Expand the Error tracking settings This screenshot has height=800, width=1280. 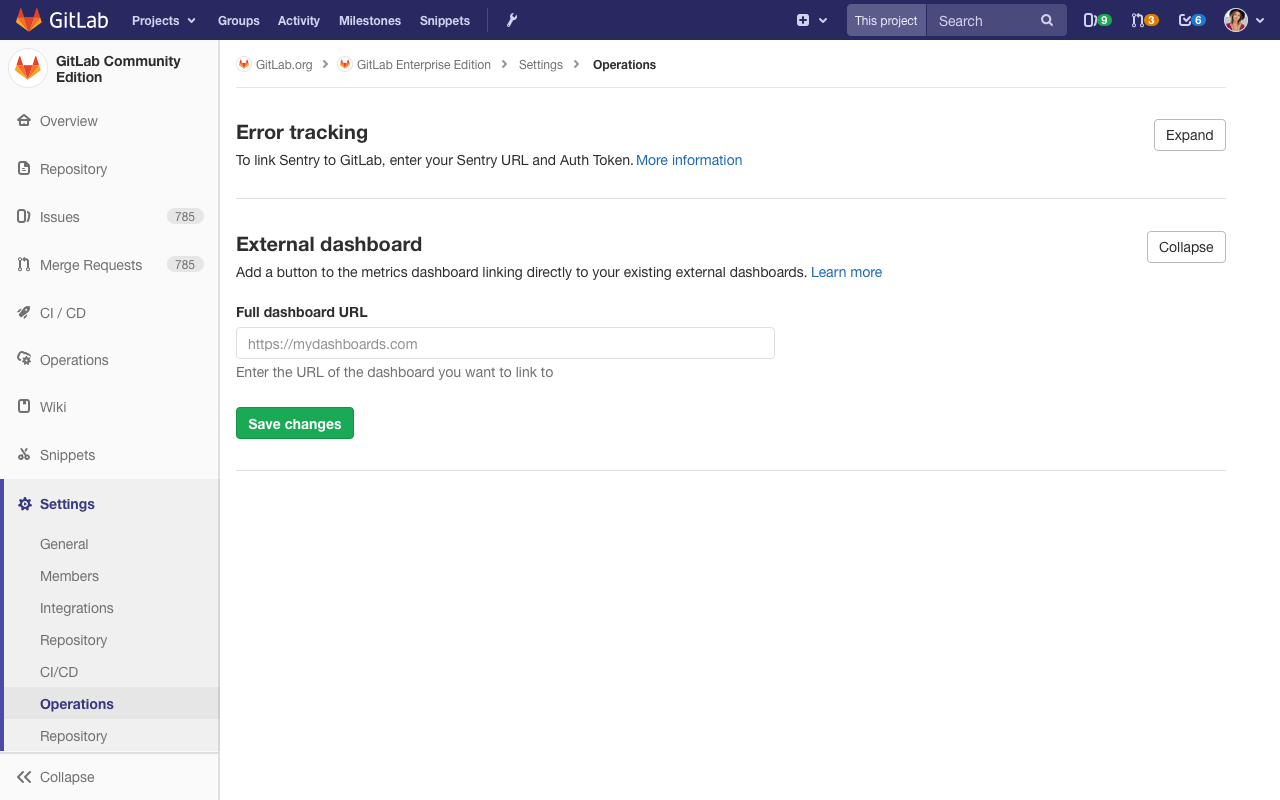1189,135
